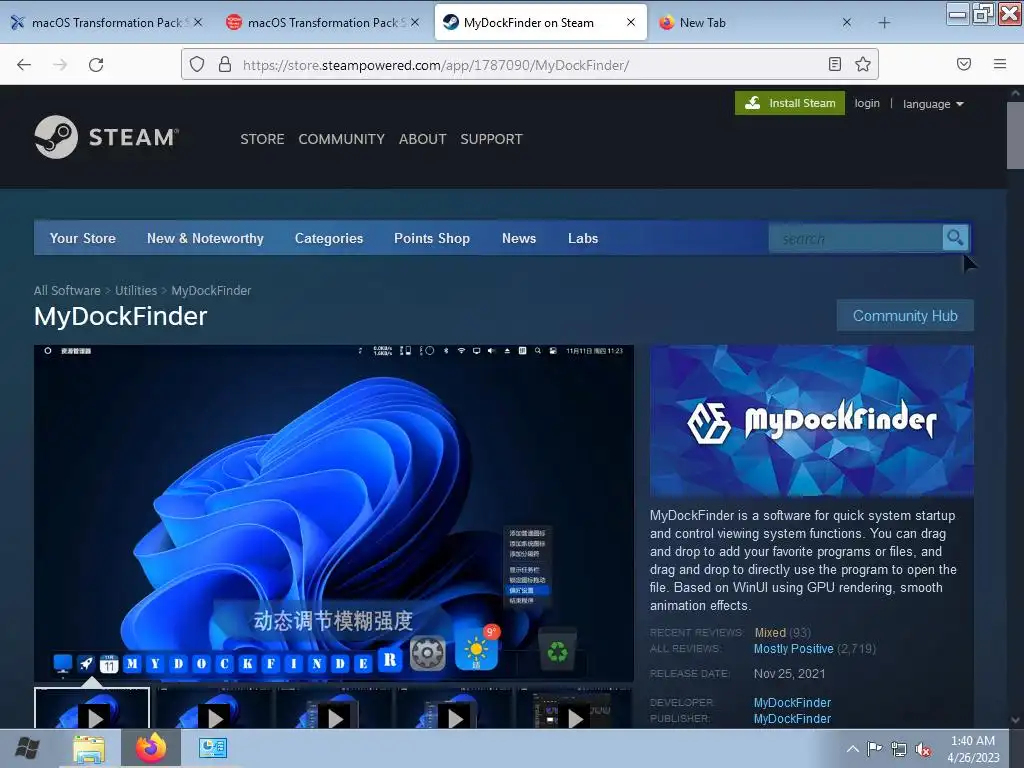Viewport: 1024px width, 768px height.
Task: Open SUPPORT in Steam header
Action: tap(491, 139)
